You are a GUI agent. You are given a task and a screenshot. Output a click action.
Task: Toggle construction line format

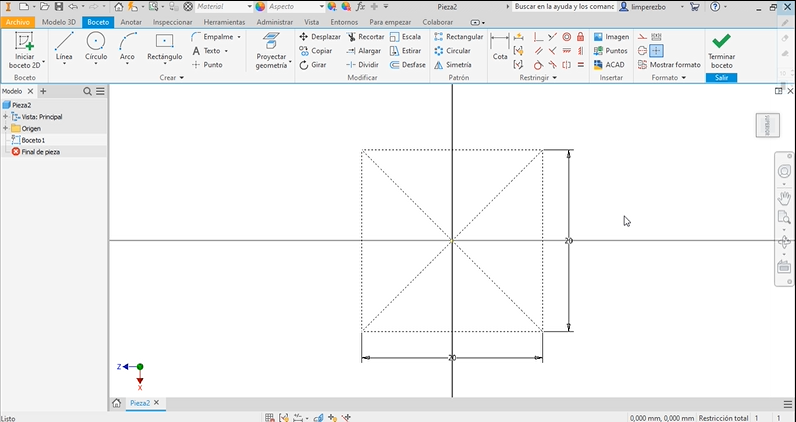(643, 37)
